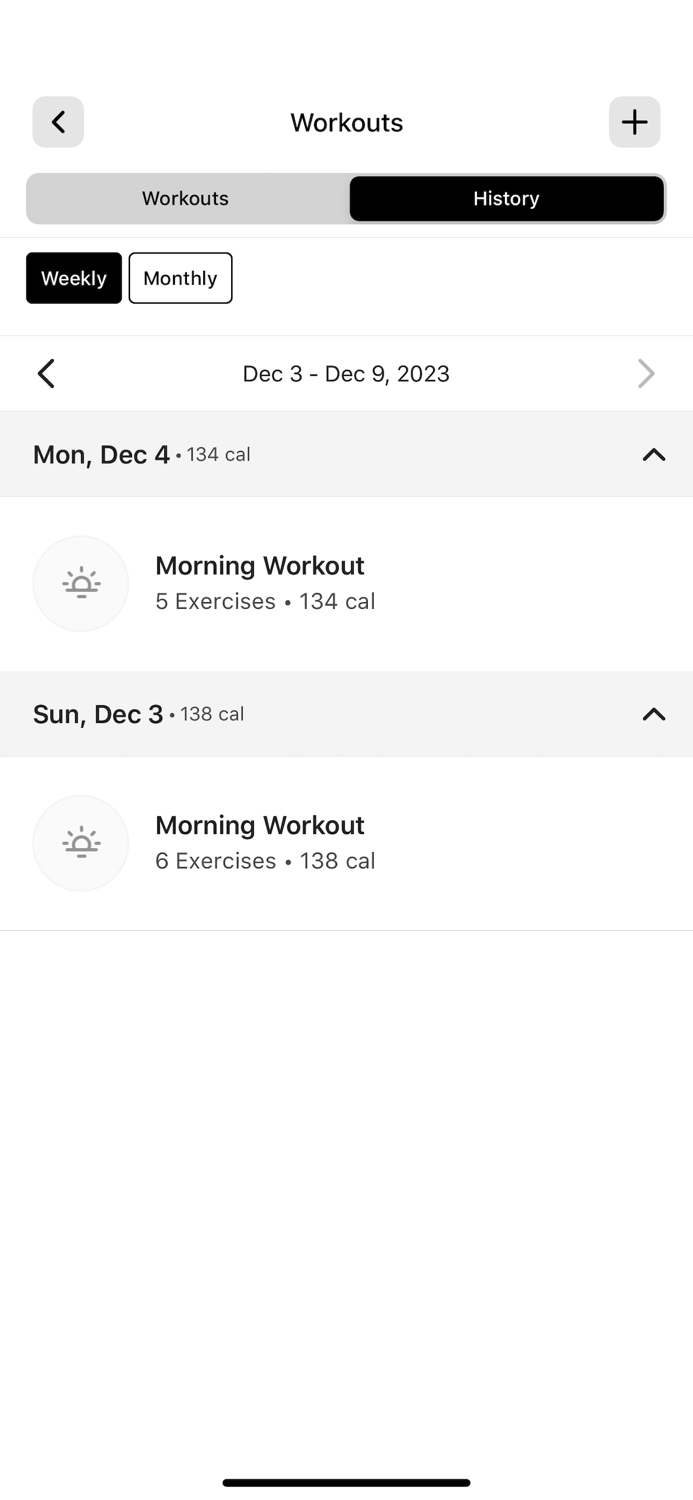Tap the home indicator bar at screen bottom
The width and height of the screenshot is (693, 1500).
pyautogui.click(x=346, y=1483)
